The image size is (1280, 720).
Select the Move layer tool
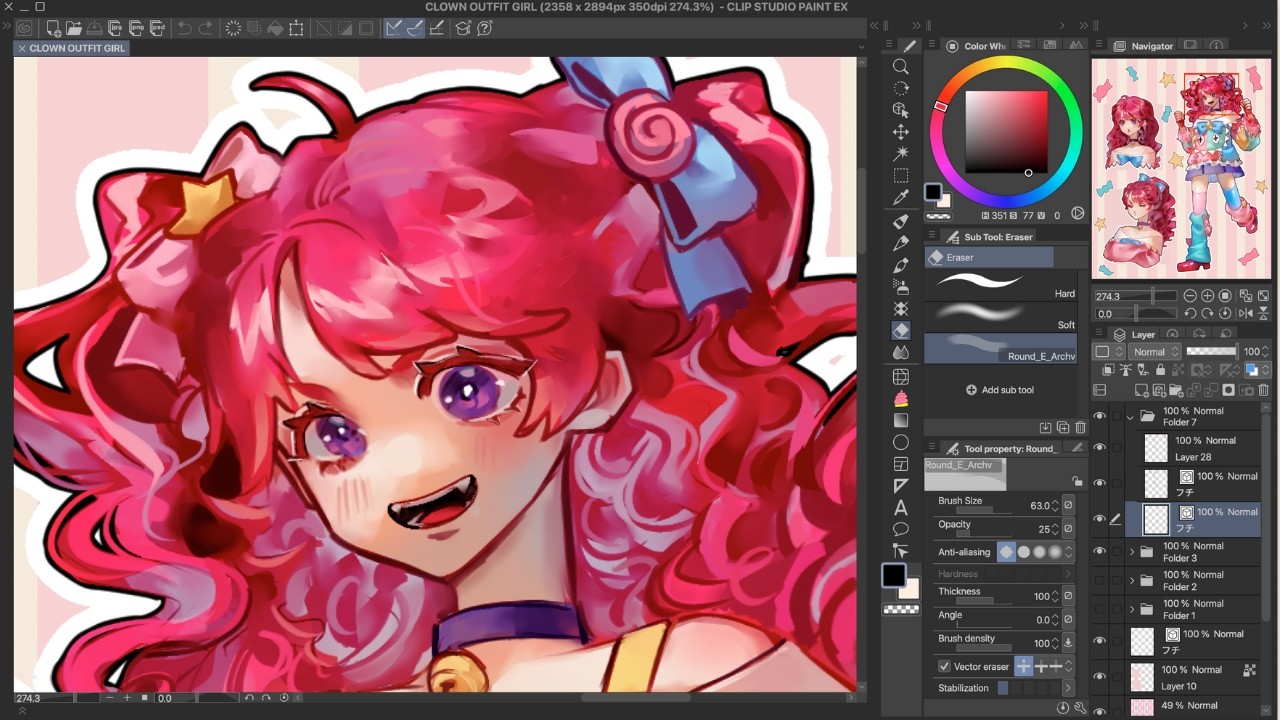900,132
